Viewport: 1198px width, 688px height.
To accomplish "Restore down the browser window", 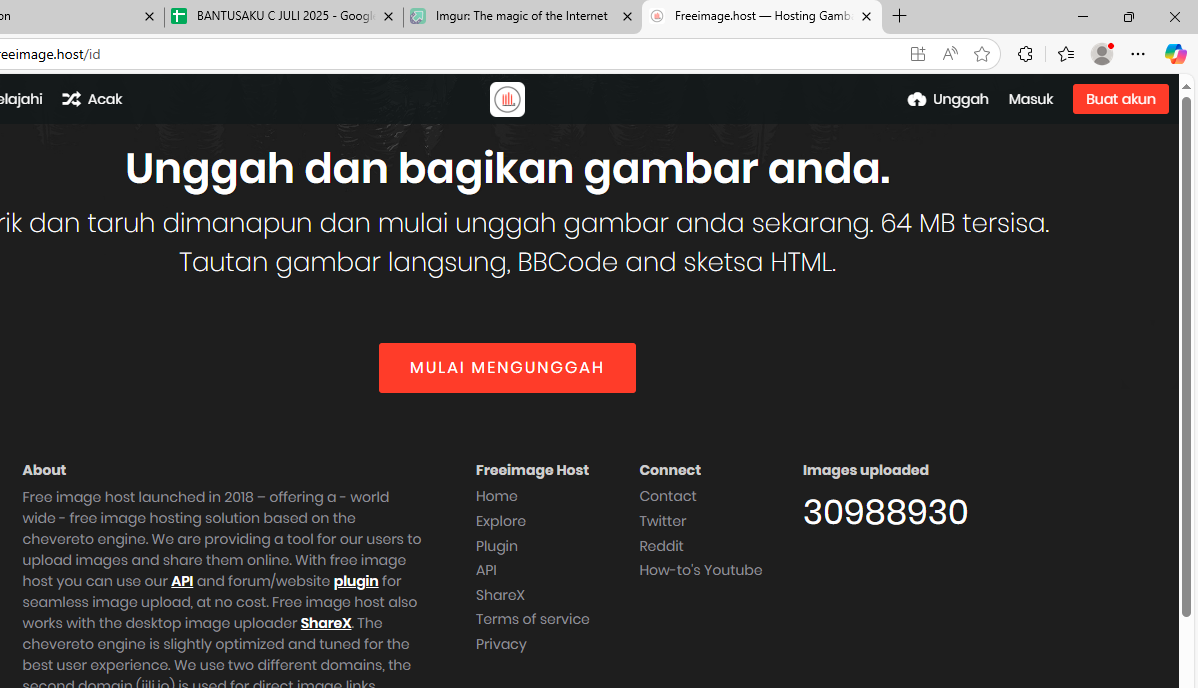I will (x=1128, y=16).
